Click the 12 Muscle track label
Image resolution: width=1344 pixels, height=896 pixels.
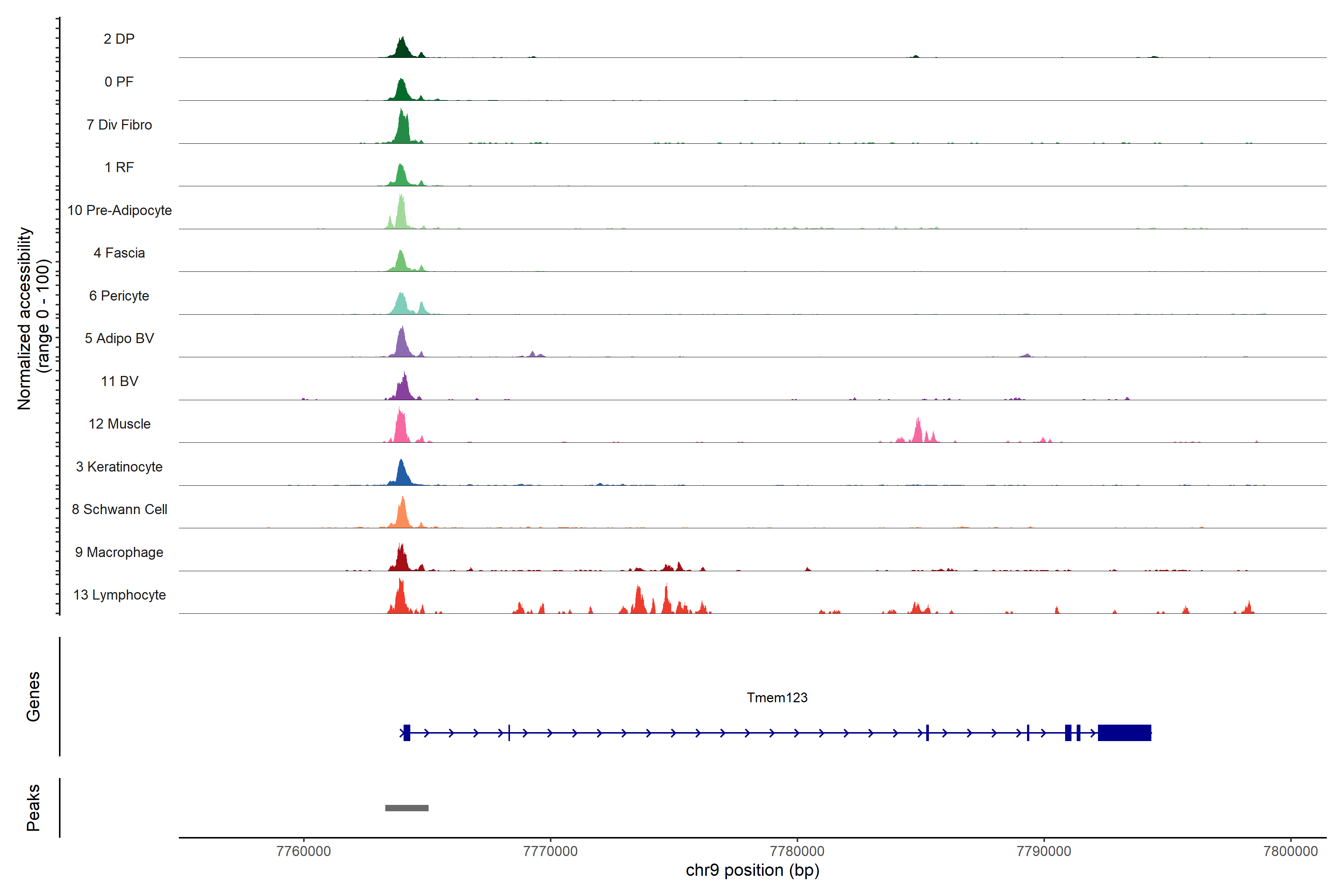pos(119,424)
